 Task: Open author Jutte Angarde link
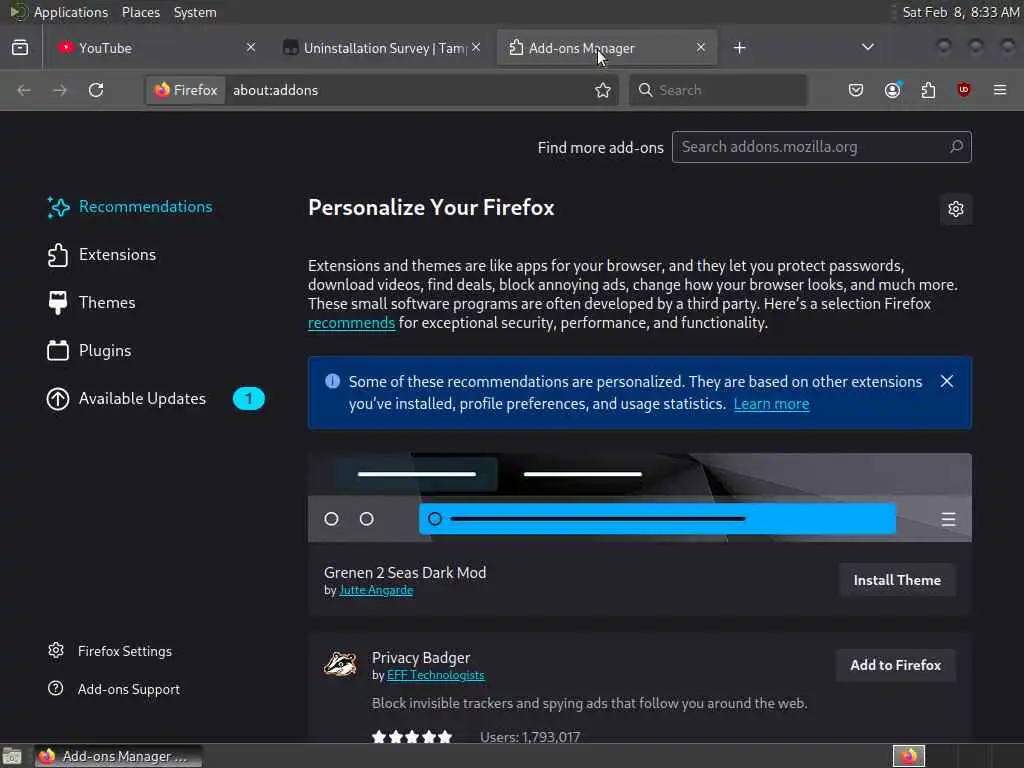click(376, 590)
